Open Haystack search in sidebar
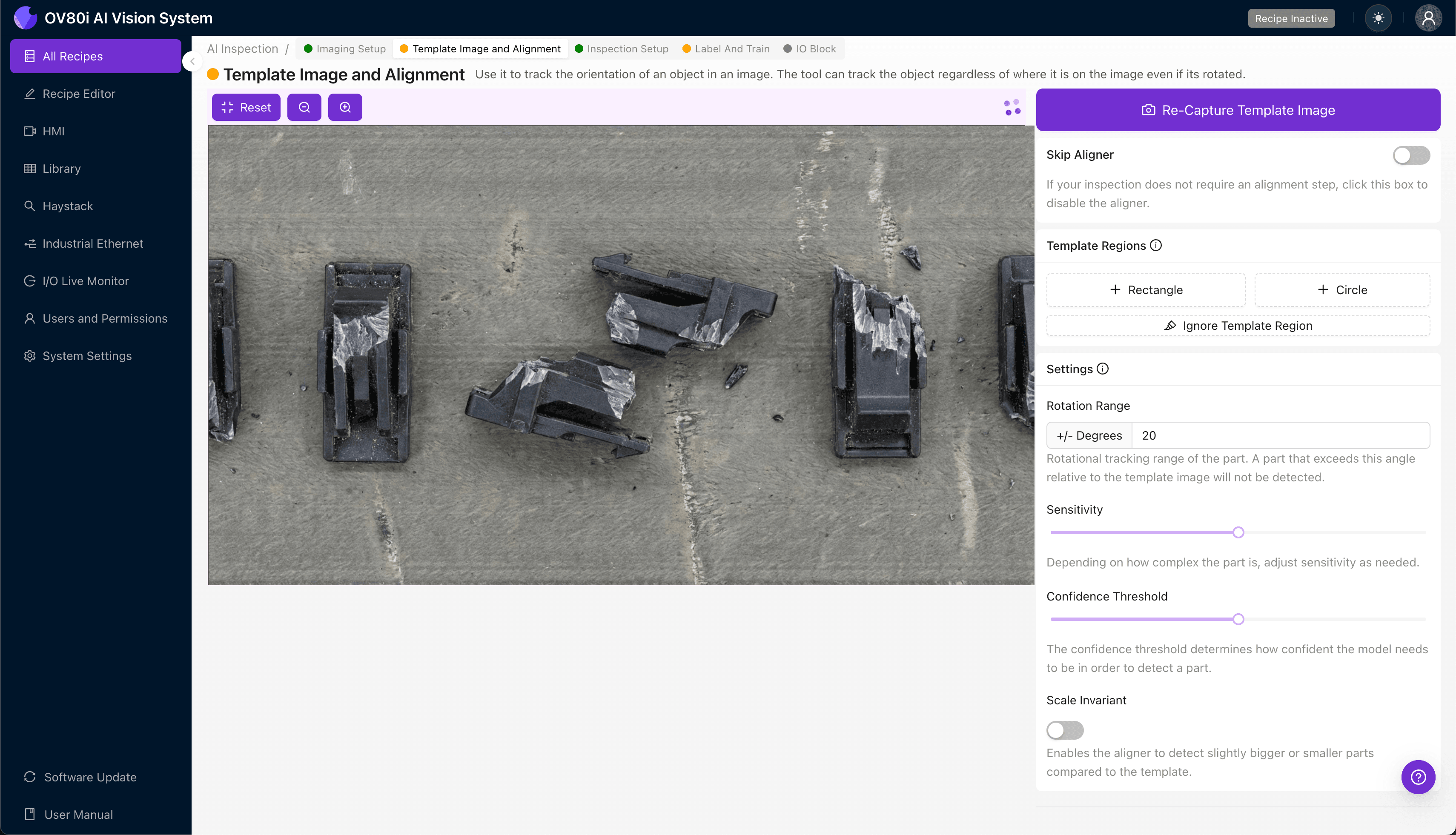 (67, 206)
